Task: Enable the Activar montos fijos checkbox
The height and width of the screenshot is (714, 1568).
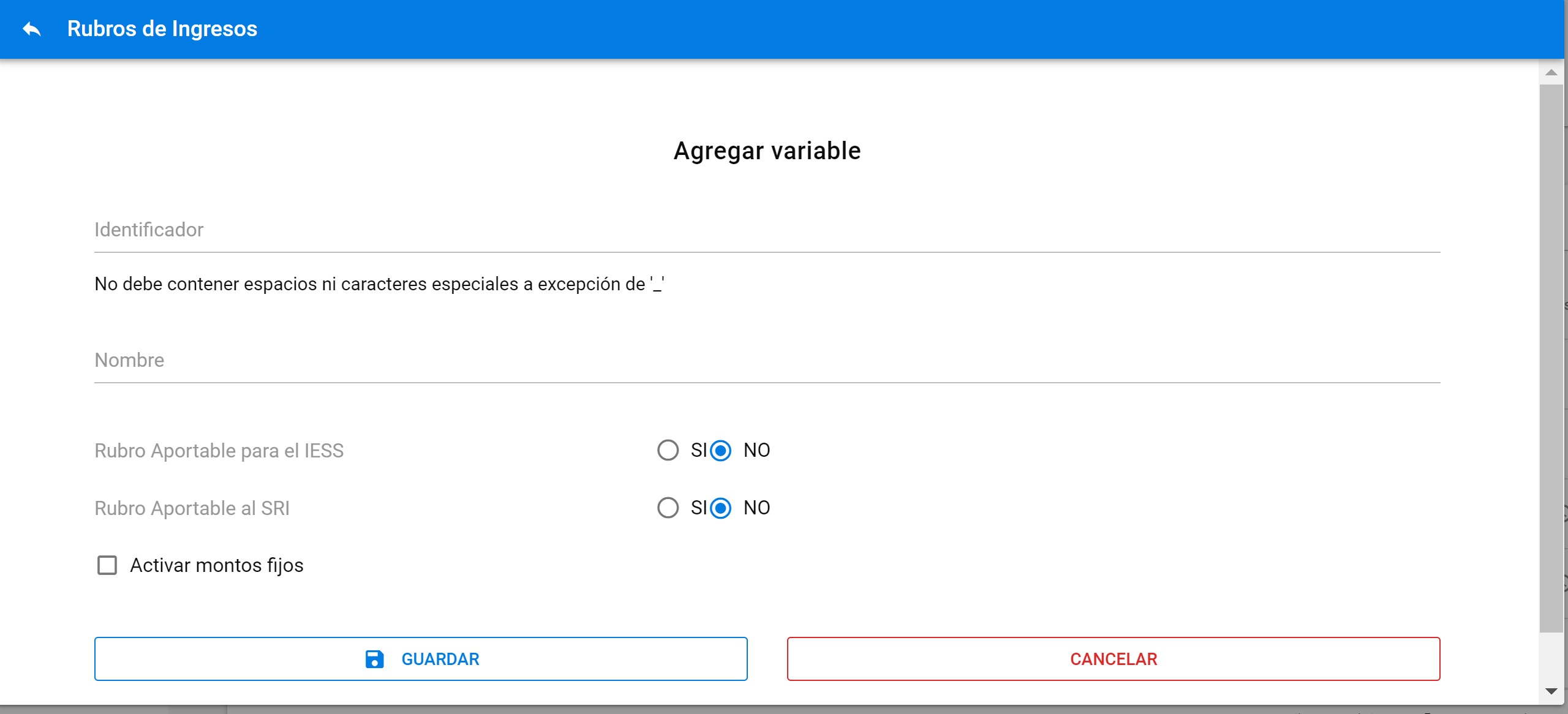Action: 107,565
